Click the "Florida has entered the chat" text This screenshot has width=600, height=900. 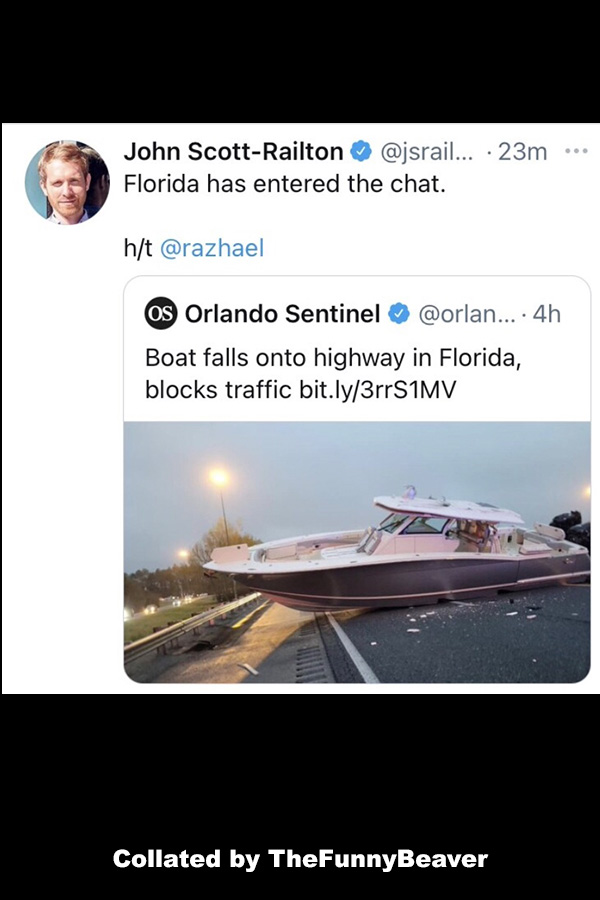pos(285,184)
